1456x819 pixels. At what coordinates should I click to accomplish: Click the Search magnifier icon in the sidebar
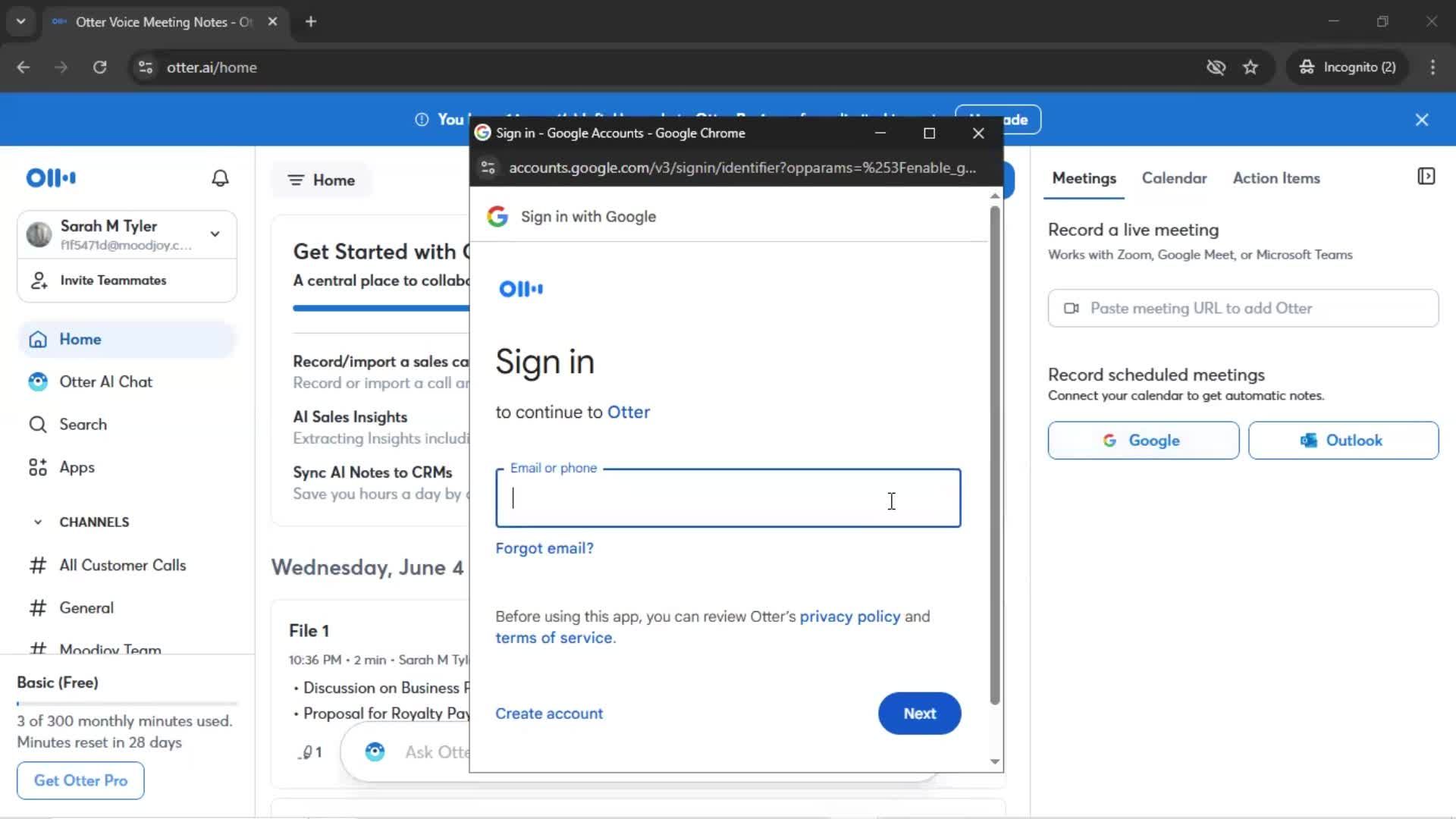pos(38,425)
